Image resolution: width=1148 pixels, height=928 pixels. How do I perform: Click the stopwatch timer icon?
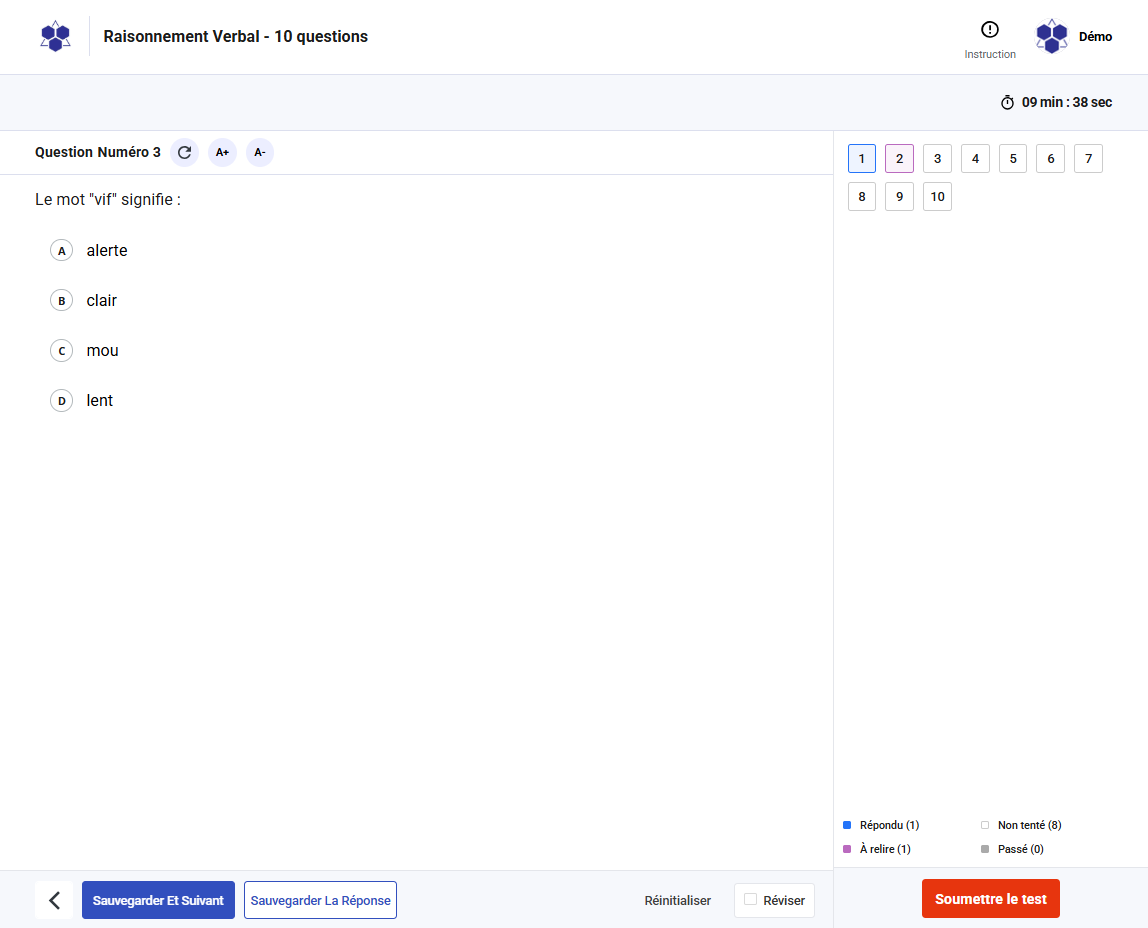(x=1007, y=103)
